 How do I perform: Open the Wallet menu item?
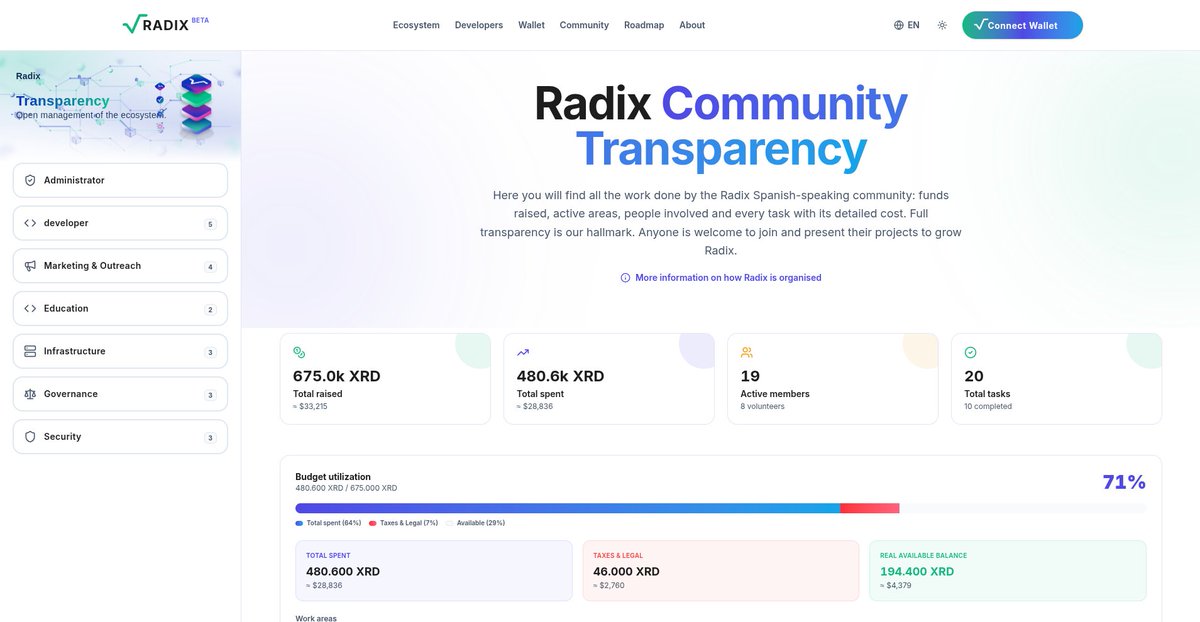(531, 25)
